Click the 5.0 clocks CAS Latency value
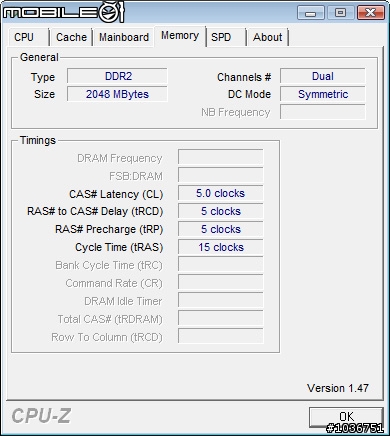The image size is (390, 436). 221,193
